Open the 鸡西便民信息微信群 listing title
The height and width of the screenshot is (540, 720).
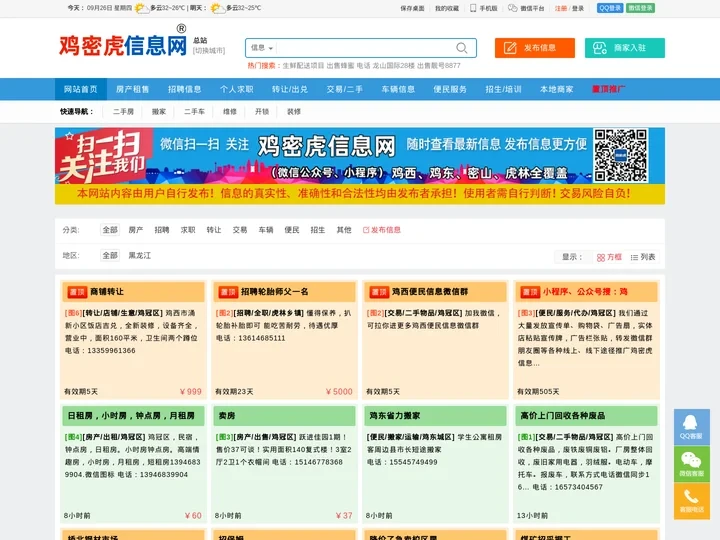coord(430,292)
